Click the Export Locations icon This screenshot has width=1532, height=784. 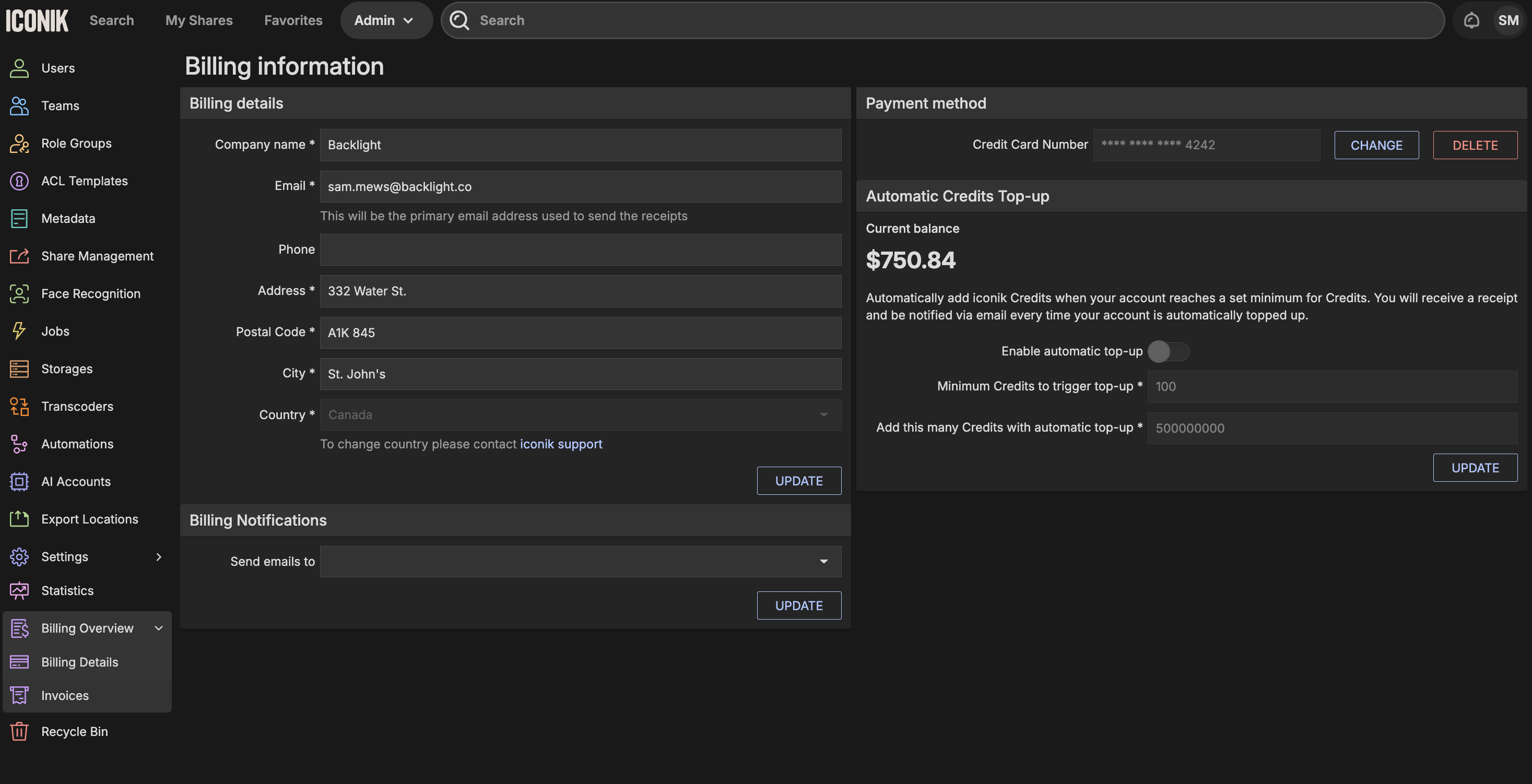[x=19, y=519]
